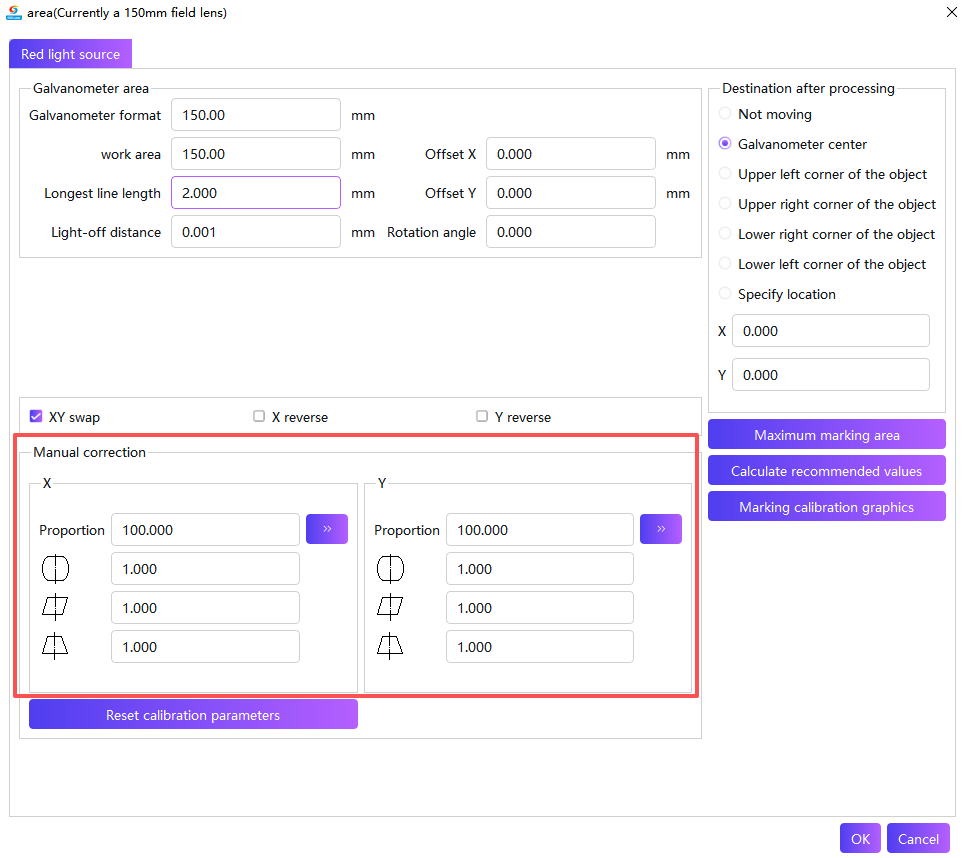The height and width of the screenshot is (858, 967).
Task: Click Maximum marking area button
Action: 826,435
